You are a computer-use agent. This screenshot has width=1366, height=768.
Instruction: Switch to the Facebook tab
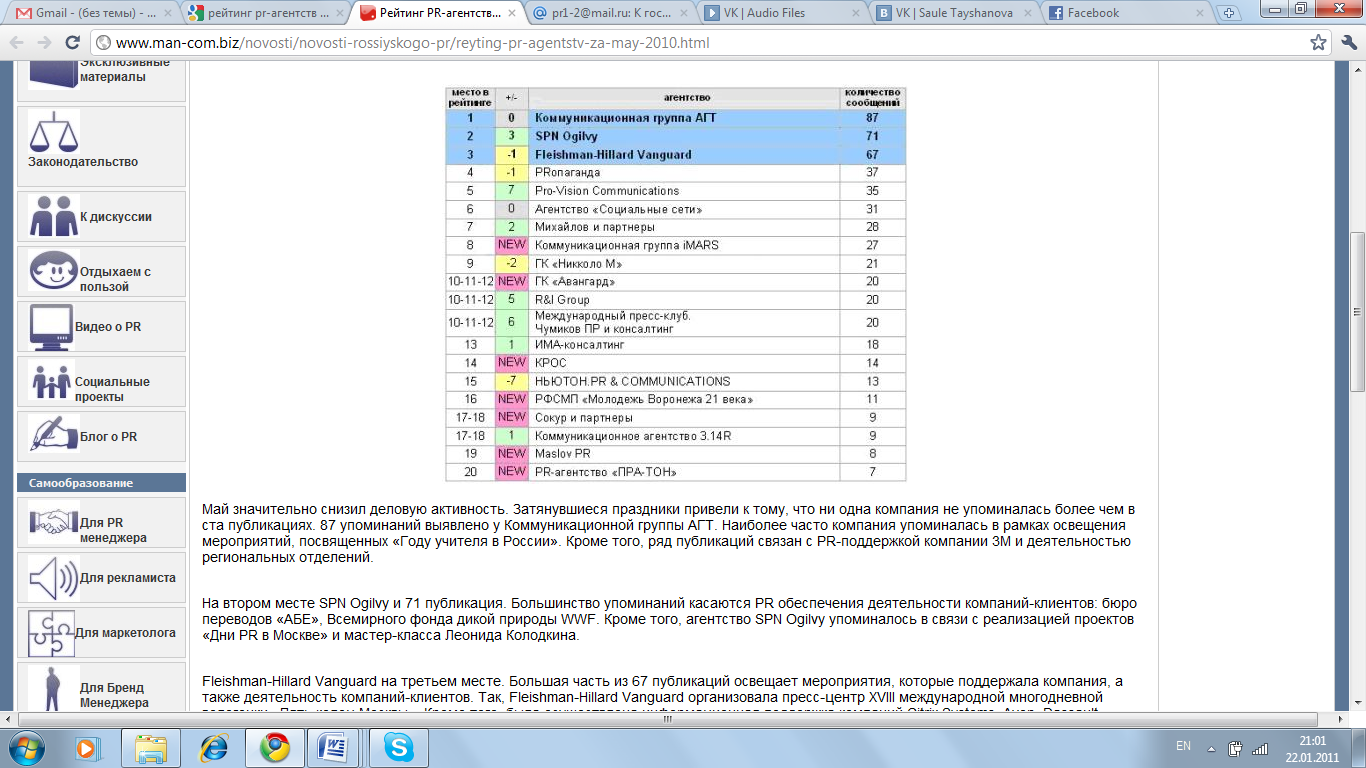(x=1130, y=13)
